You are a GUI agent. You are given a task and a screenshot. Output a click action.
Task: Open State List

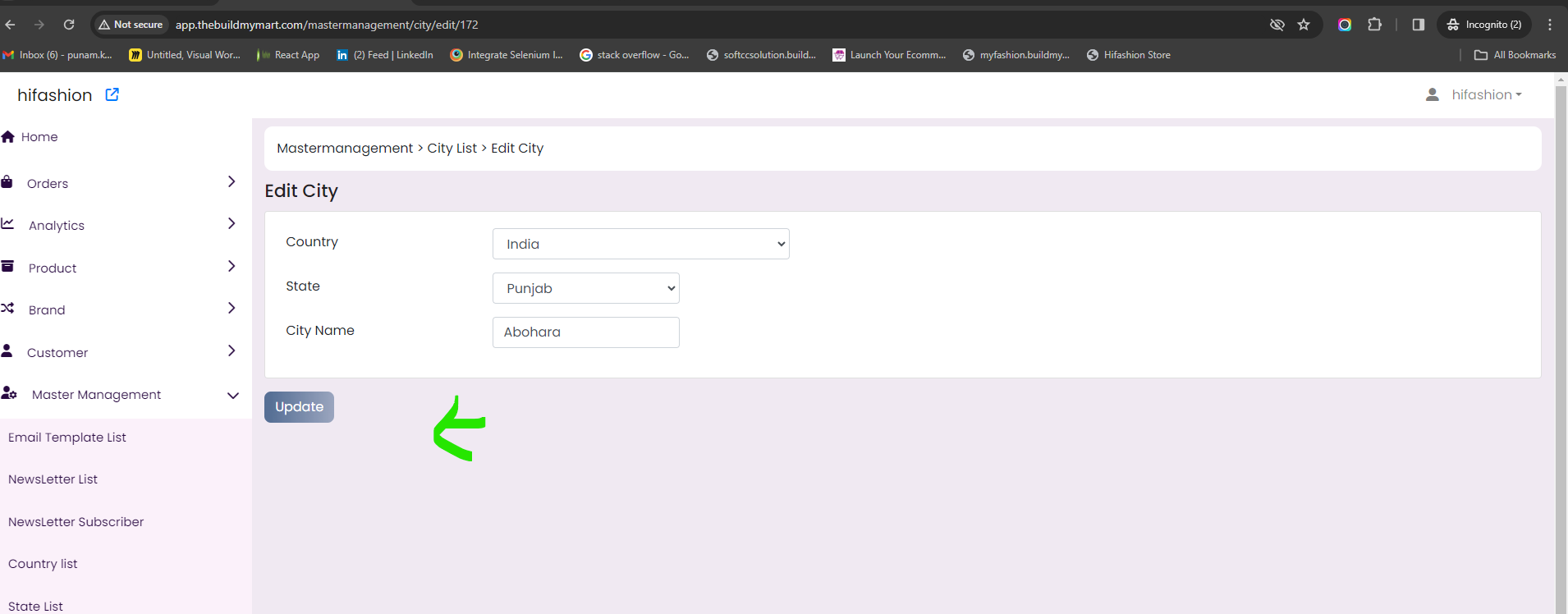tap(35, 607)
